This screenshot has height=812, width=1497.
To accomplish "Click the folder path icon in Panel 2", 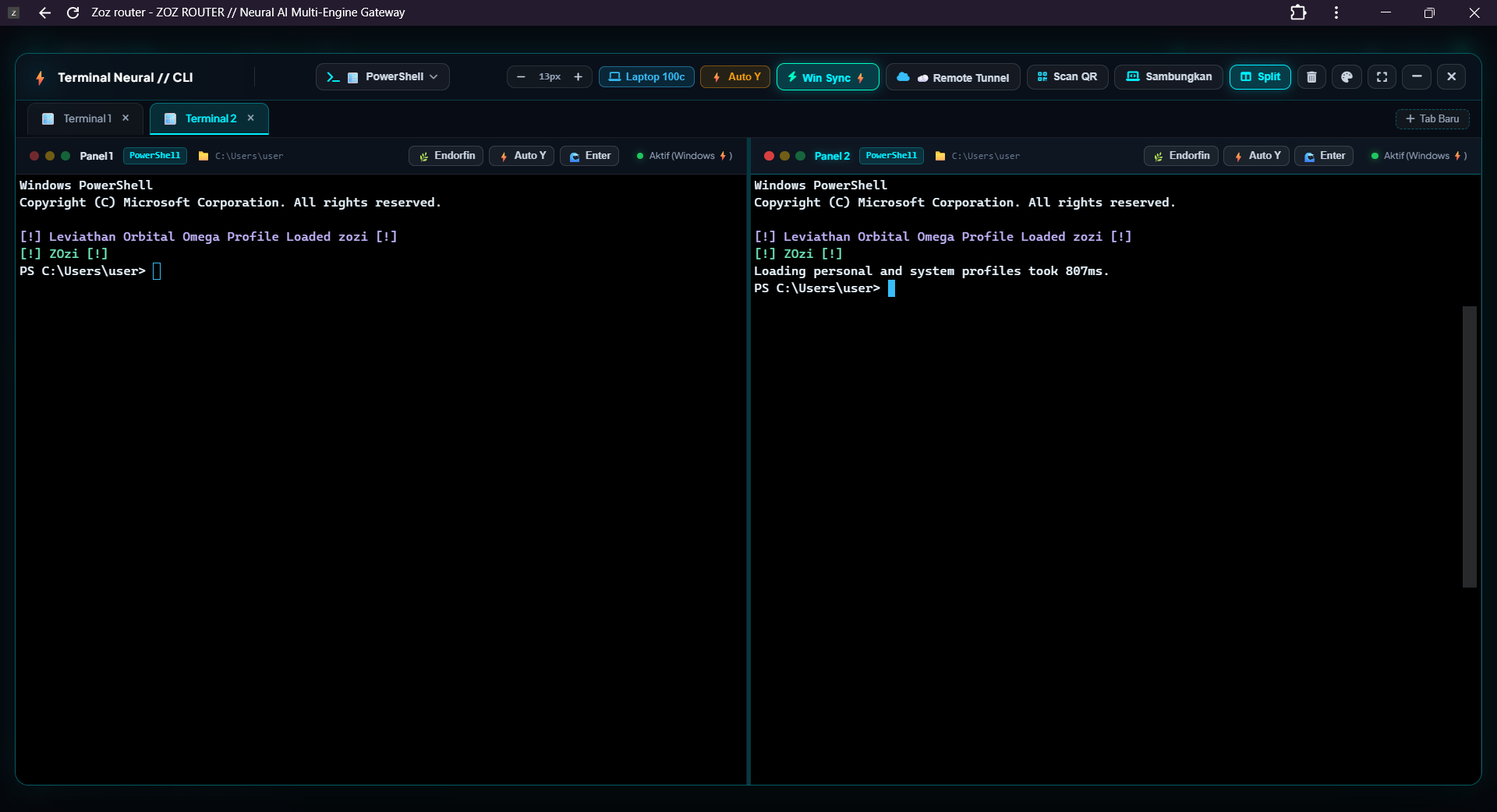I will (940, 156).
